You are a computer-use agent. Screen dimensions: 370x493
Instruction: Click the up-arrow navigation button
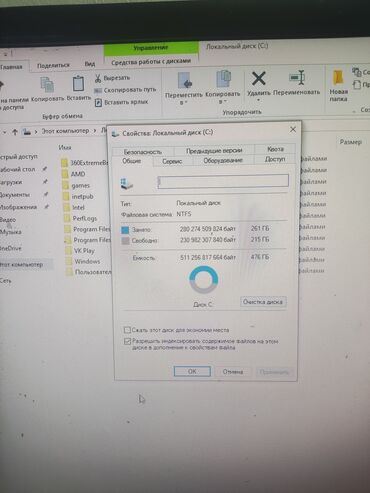point(15,132)
